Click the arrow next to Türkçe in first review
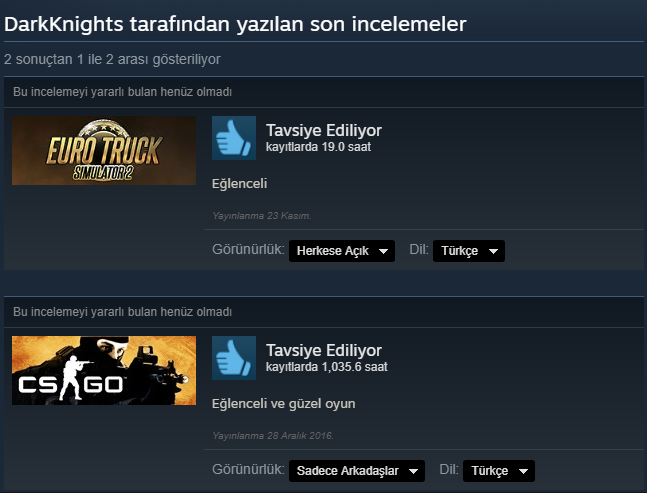The height and width of the screenshot is (493, 647). click(x=493, y=251)
